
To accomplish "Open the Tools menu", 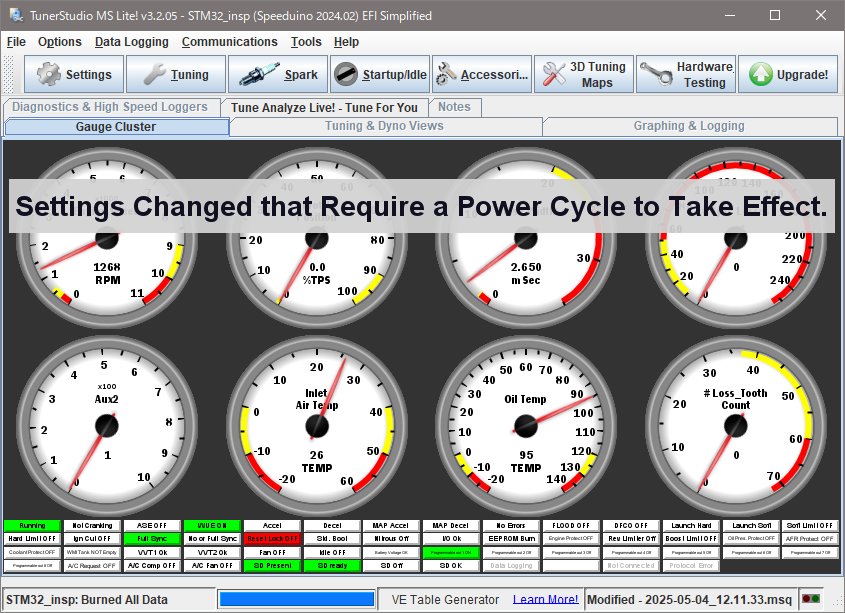I will pyautogui.click(x=306, y=42).
